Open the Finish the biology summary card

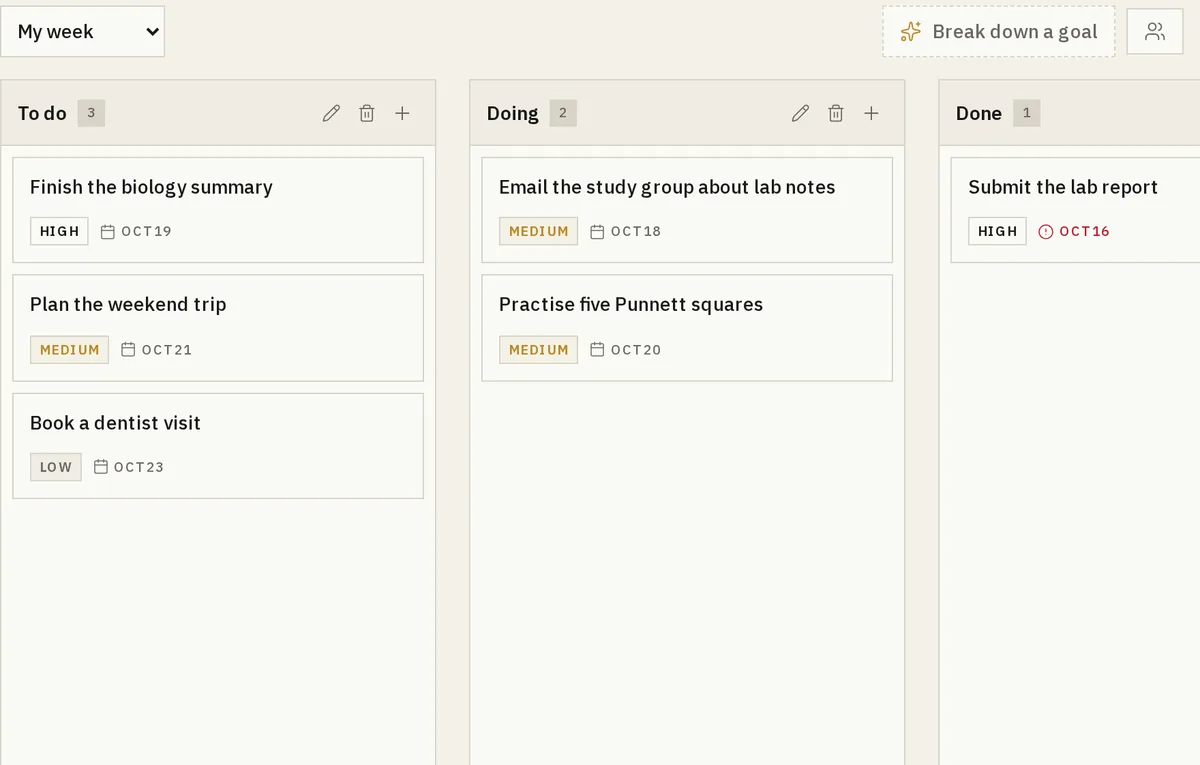[x=218, y=210]
